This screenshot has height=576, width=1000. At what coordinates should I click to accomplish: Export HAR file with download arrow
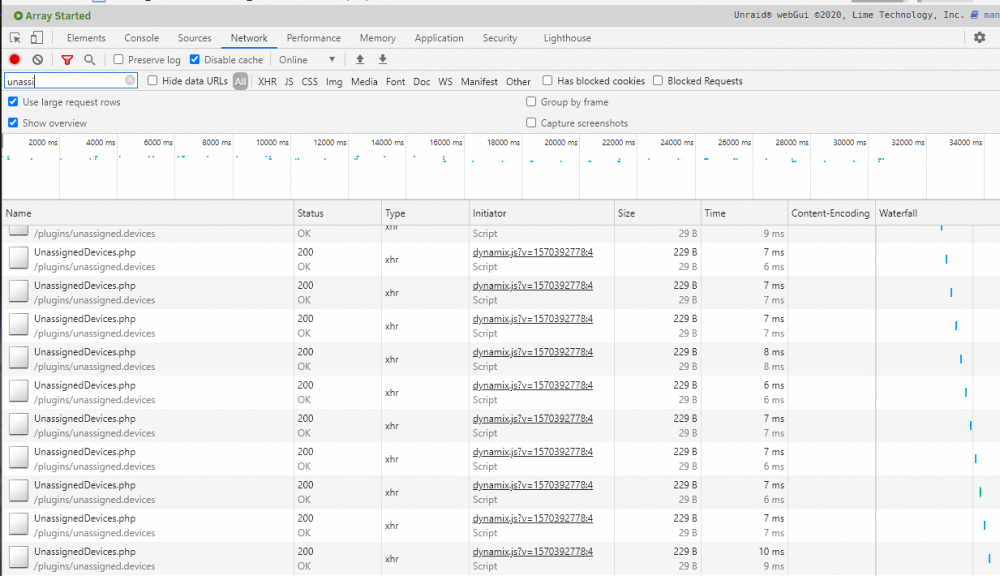tap(383, 59)
